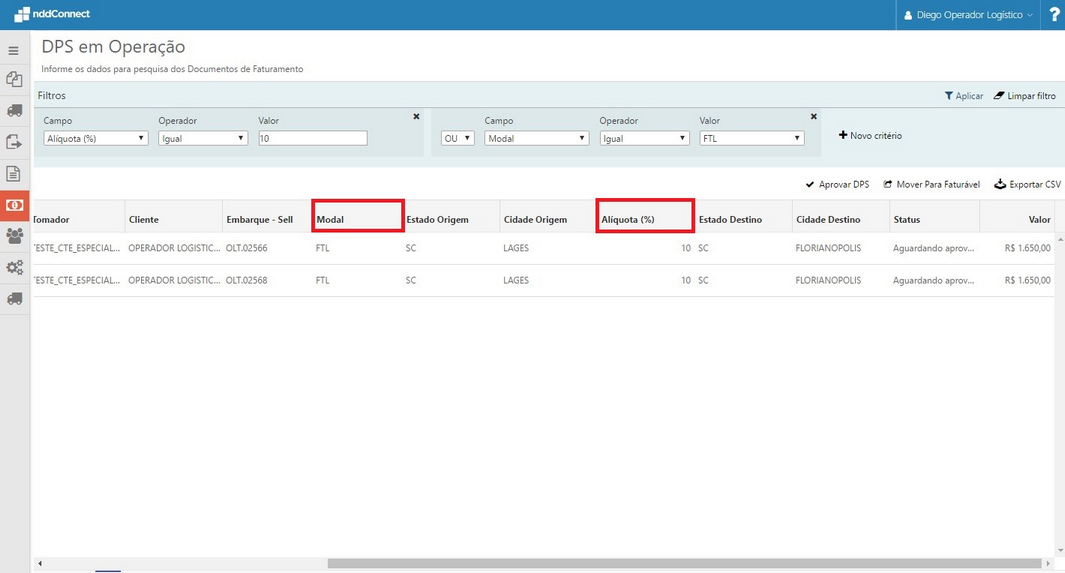The image size is (1065, 573).
Task: Remove the Alíquota (%) filter criterion
Action: (416, 117)
